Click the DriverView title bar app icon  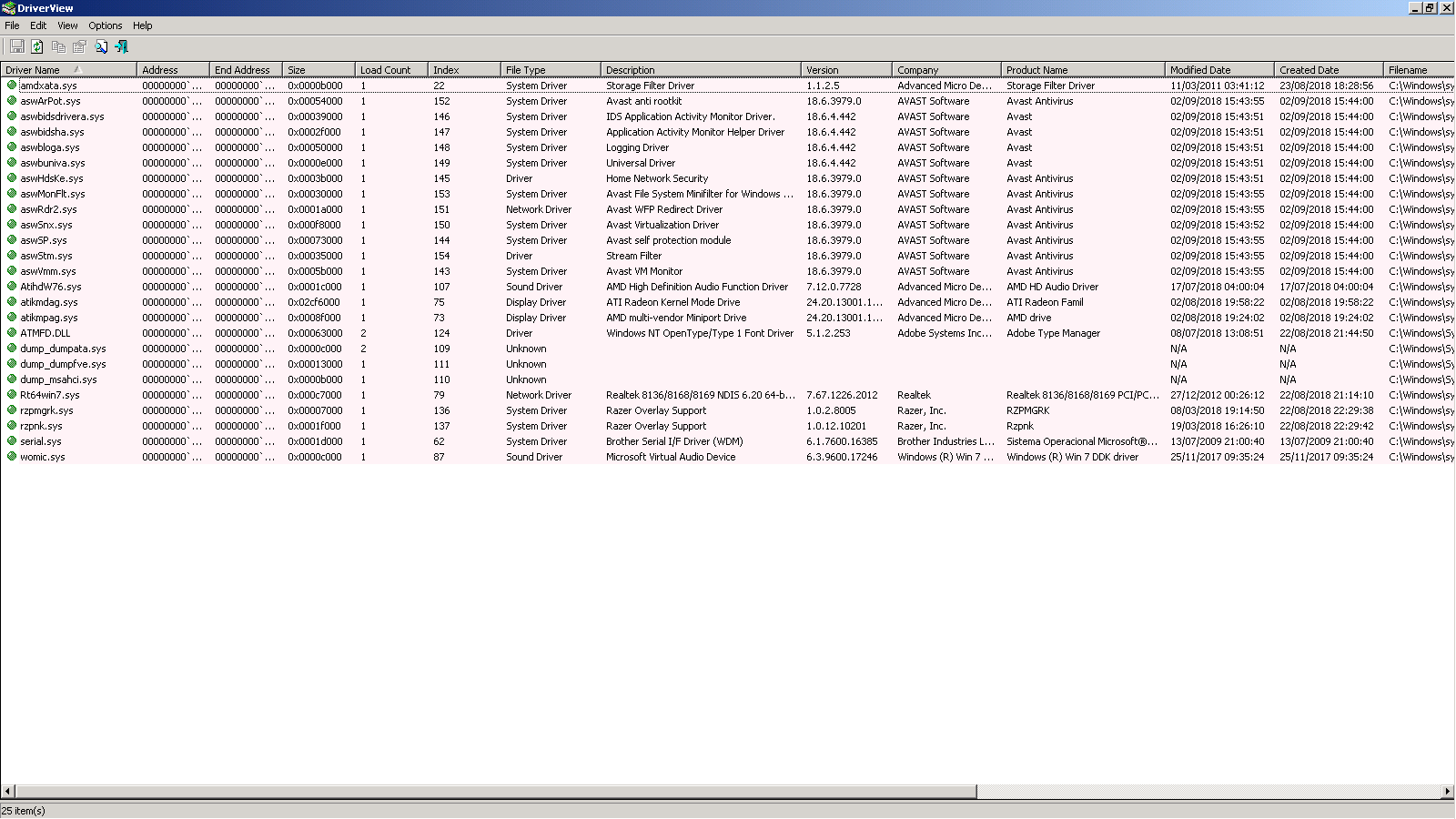click(8, 8)
